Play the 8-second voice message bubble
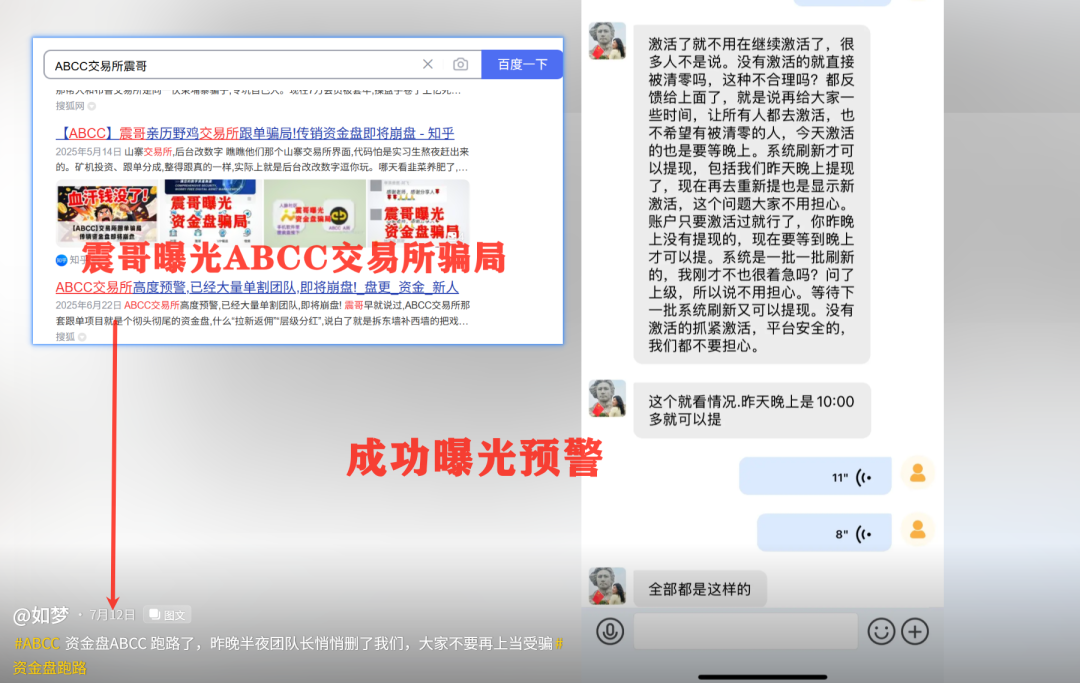Viewport: 1080px width, 683px height. [823, 532]
